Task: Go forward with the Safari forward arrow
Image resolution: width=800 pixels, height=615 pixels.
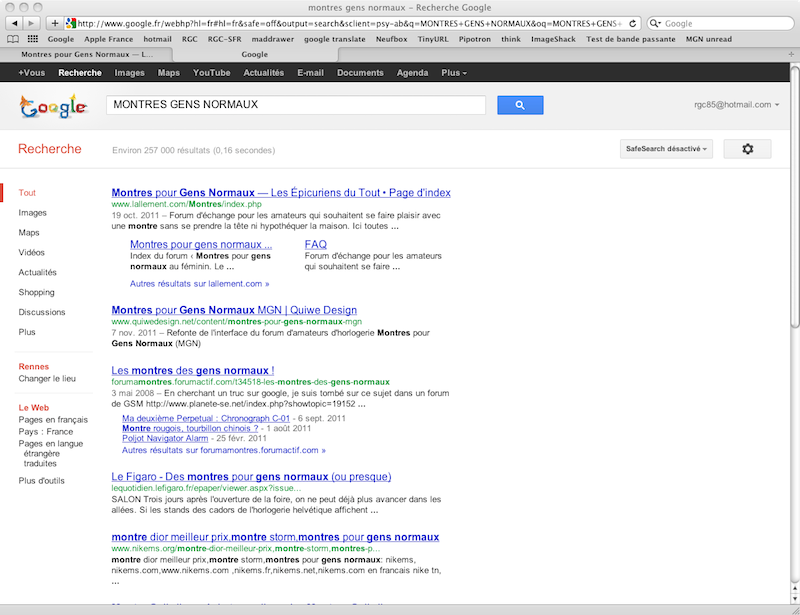Action: [x=32, y=23]
